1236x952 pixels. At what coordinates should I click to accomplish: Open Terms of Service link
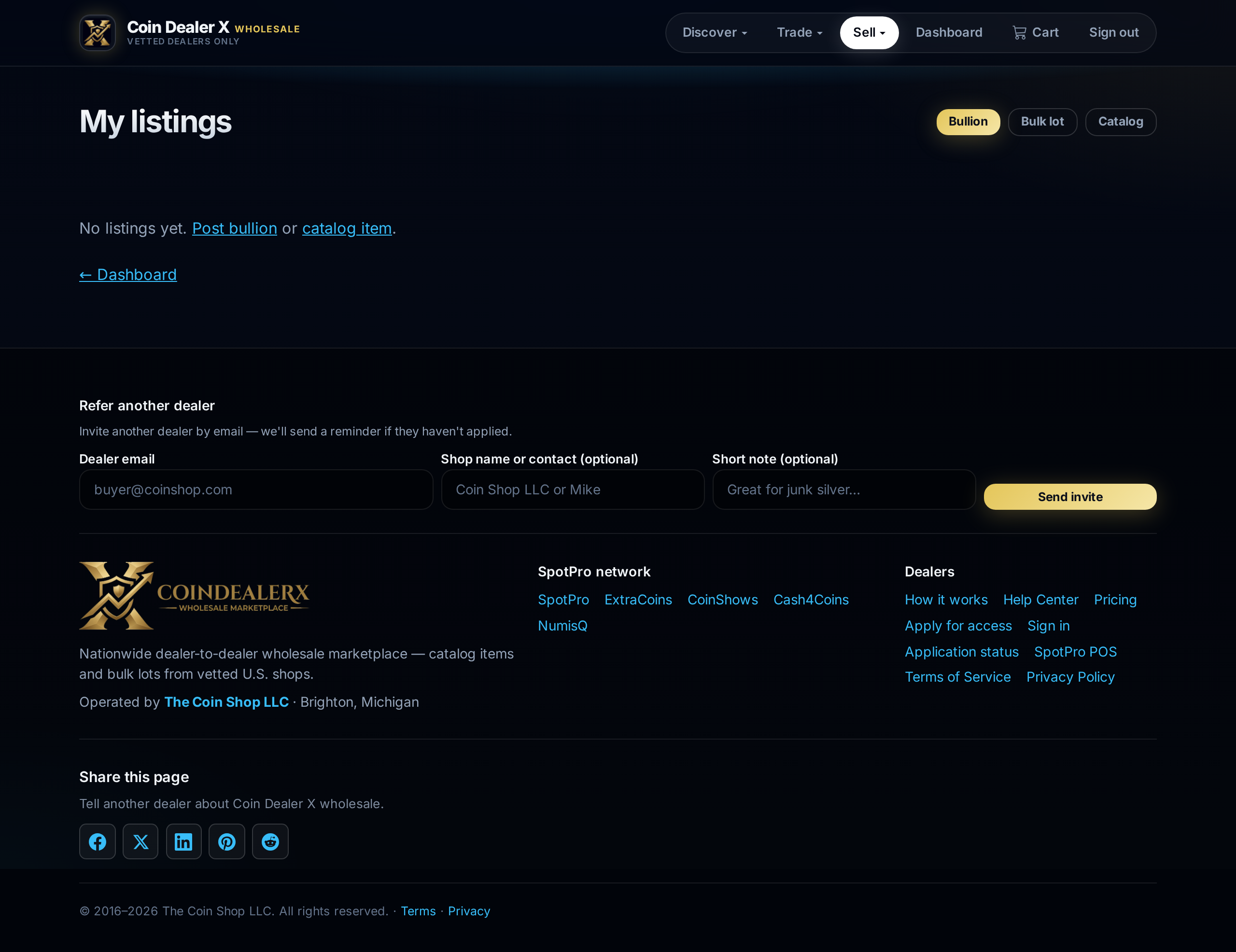pos(957,677)
